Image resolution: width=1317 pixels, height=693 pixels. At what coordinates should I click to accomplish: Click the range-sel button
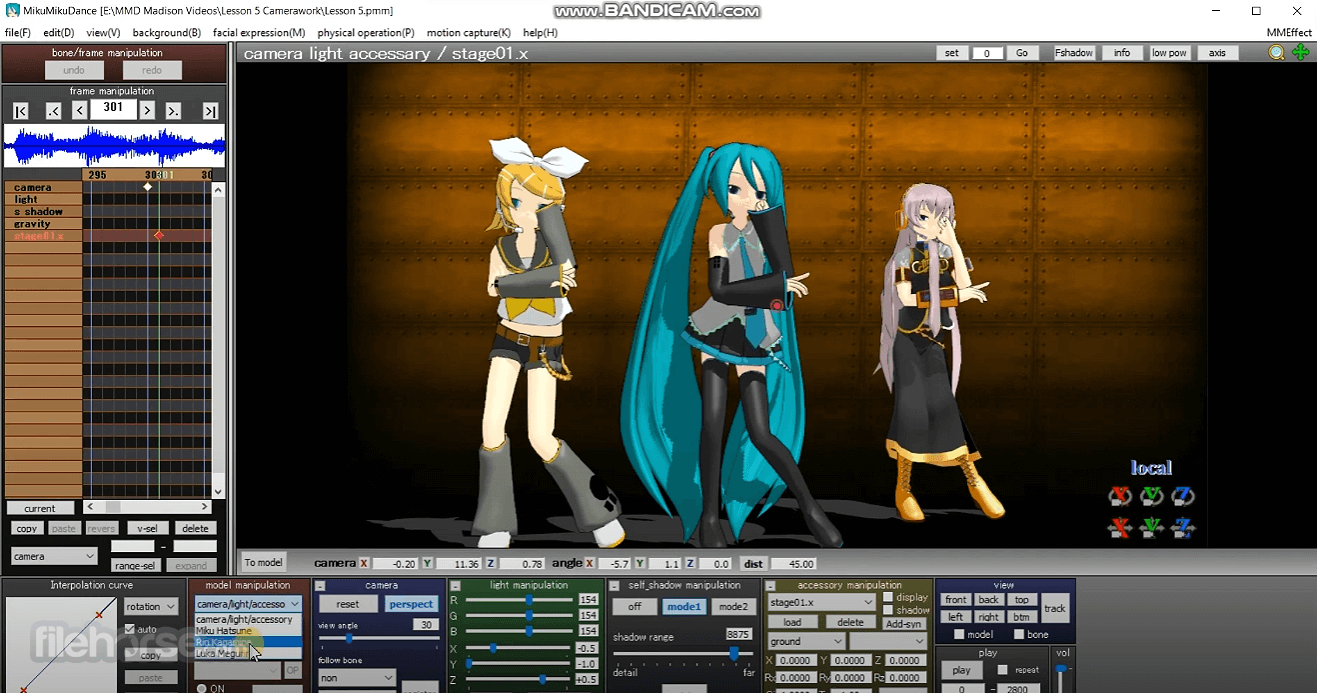pyautogui.click(x=134, y=566)
